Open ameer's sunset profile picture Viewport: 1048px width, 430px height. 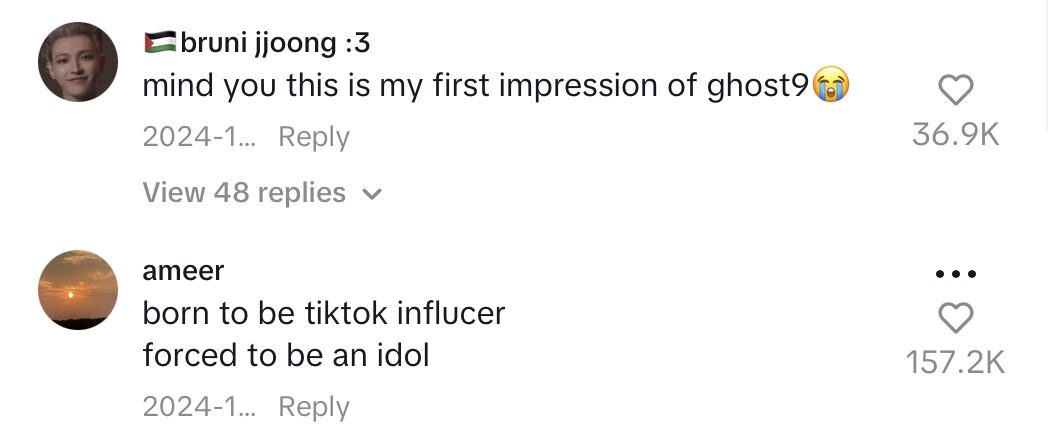pyautogui.click(x=78, y=291)
